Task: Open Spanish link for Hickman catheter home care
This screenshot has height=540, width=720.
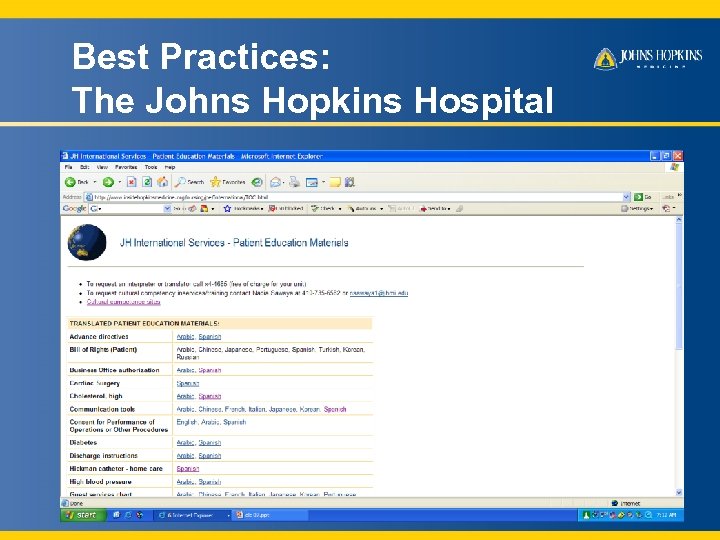Action: pos(188,469)
